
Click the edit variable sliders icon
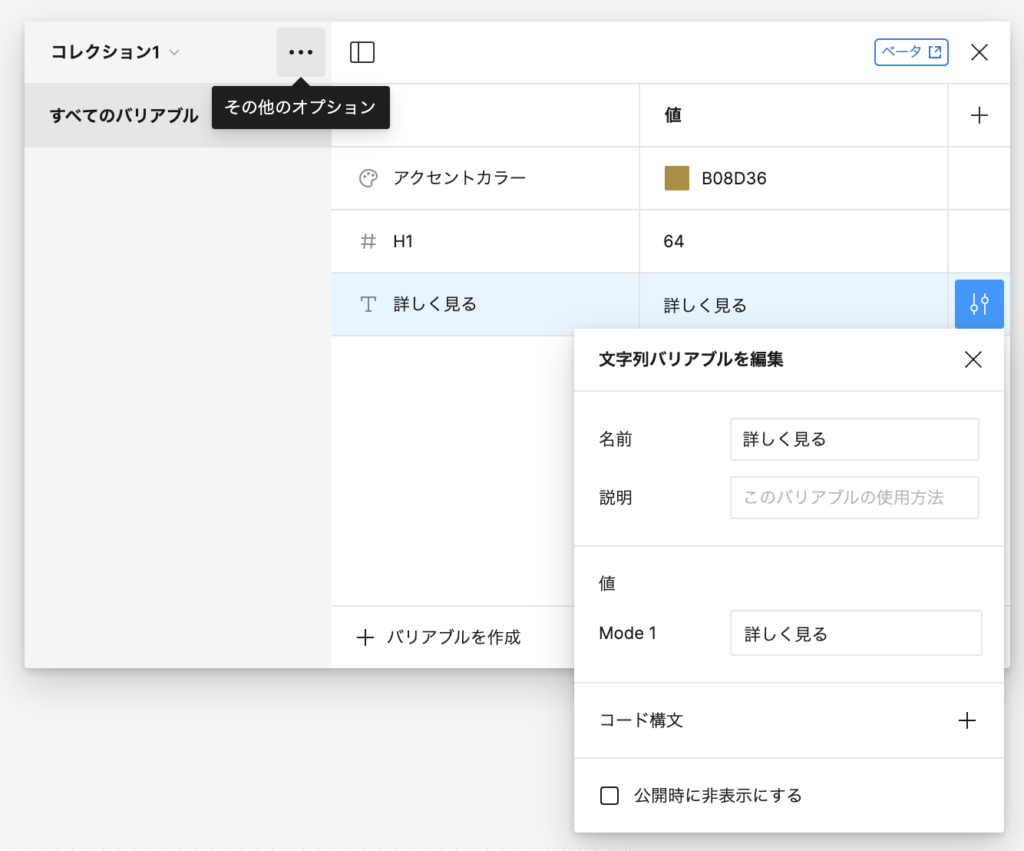[x=979, y=304]
